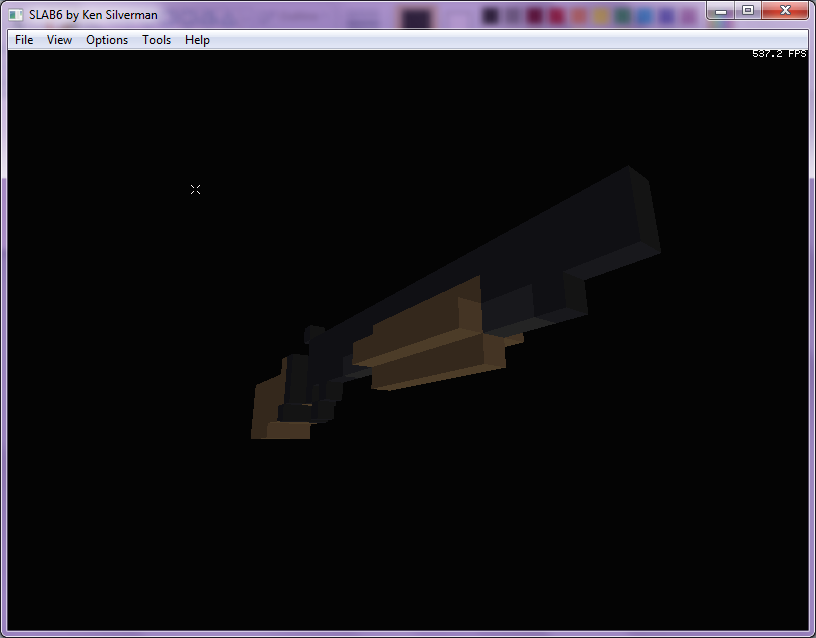Click the crosshair cursor marker in the viewport
The width and height of the screenshot is (816, 638).
(x=195, y=189)
